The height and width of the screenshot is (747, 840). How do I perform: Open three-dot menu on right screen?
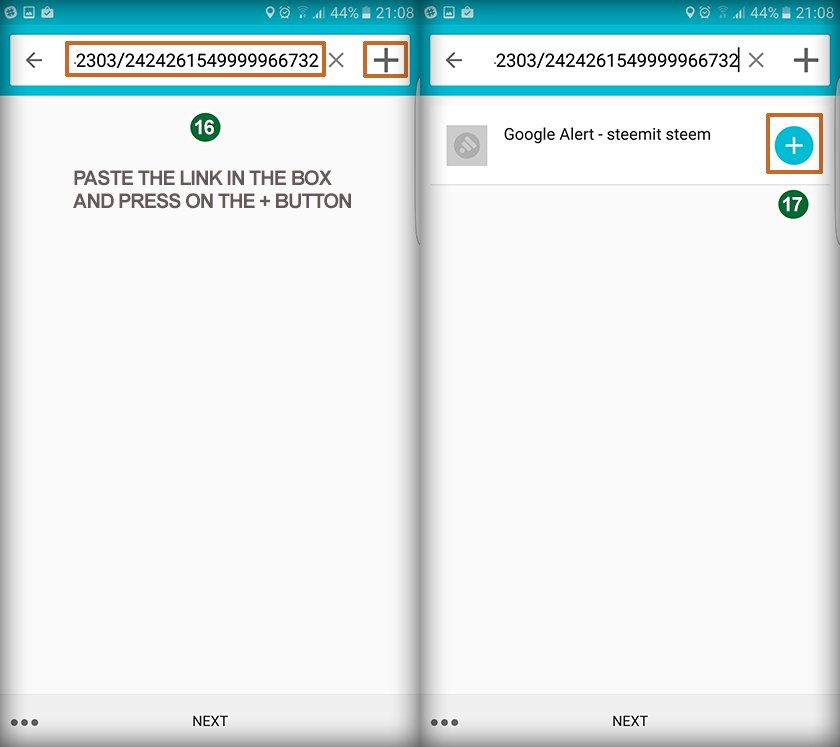click(445, 722)
